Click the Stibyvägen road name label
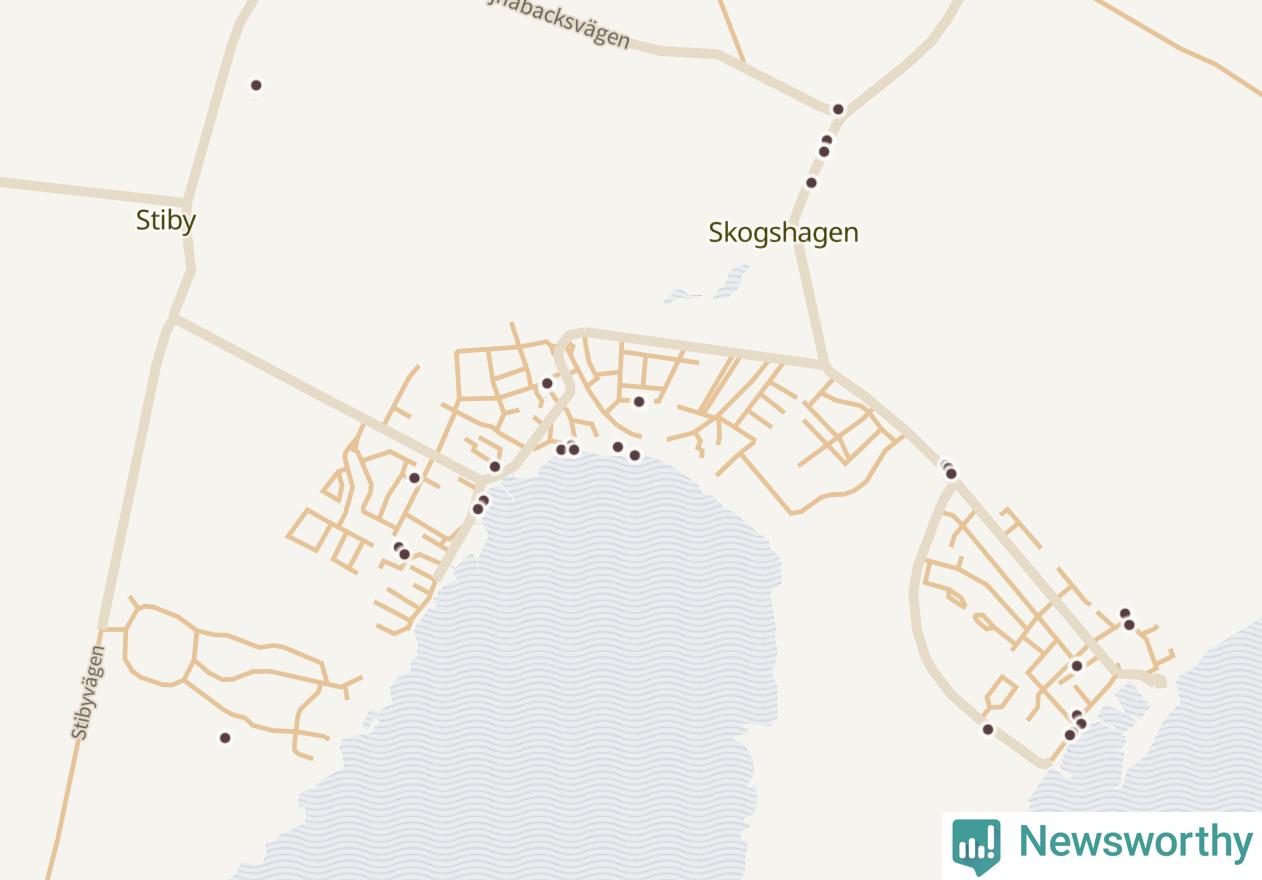 (88, 692)
